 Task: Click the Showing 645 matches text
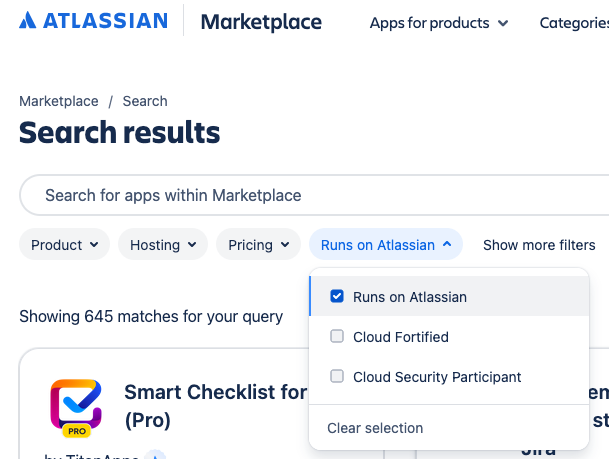click(x=151, y=316)
